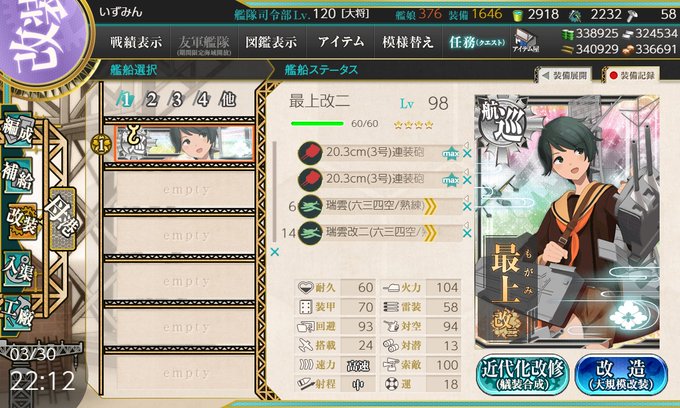Image resolution: width=680 pixels, height=408 pixels.
Task: Open the 工廠 factory icon
Action: pos(17,315)
